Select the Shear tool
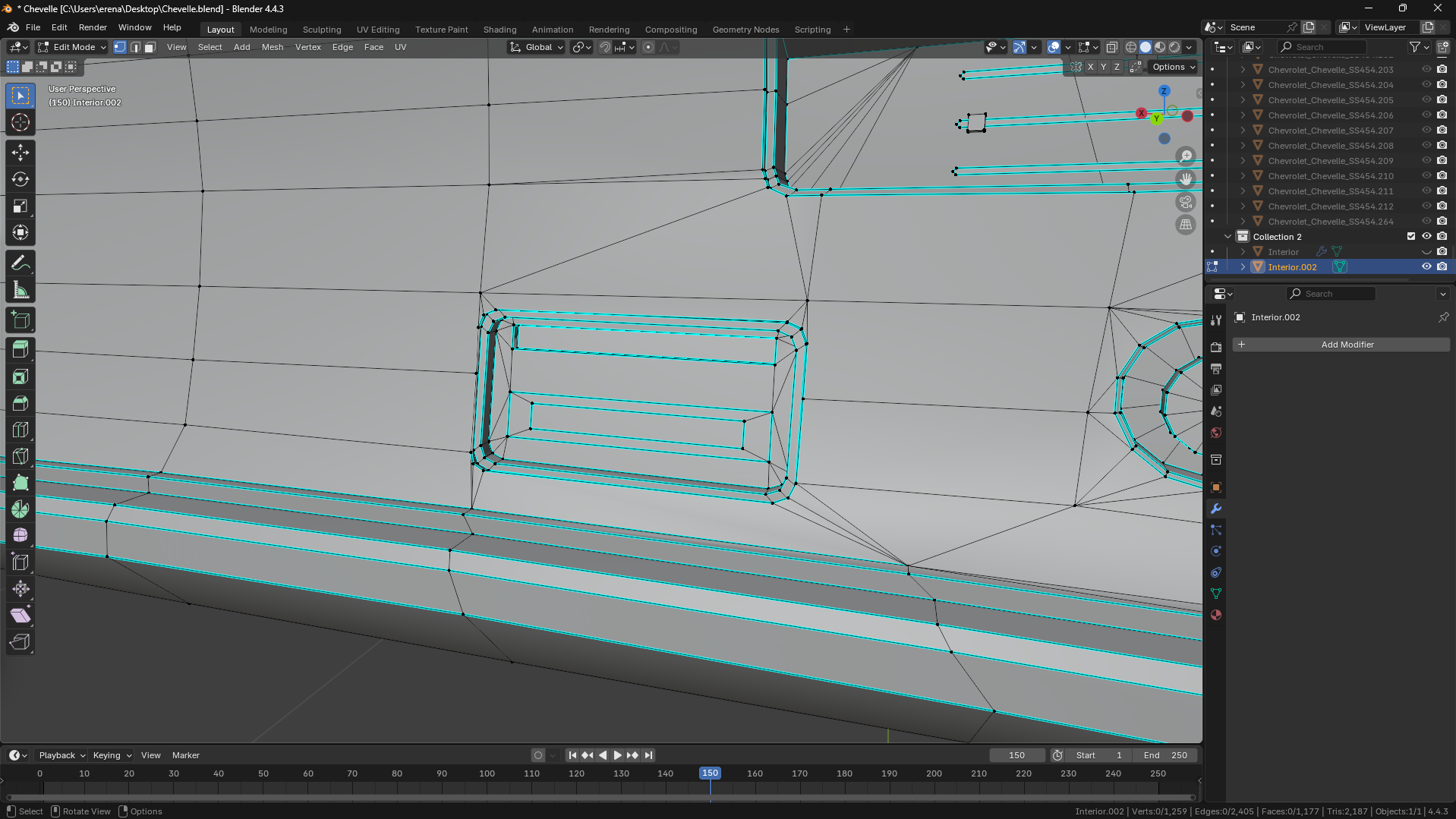This screenshot has width=1456, height=819. tap(20, 616)
